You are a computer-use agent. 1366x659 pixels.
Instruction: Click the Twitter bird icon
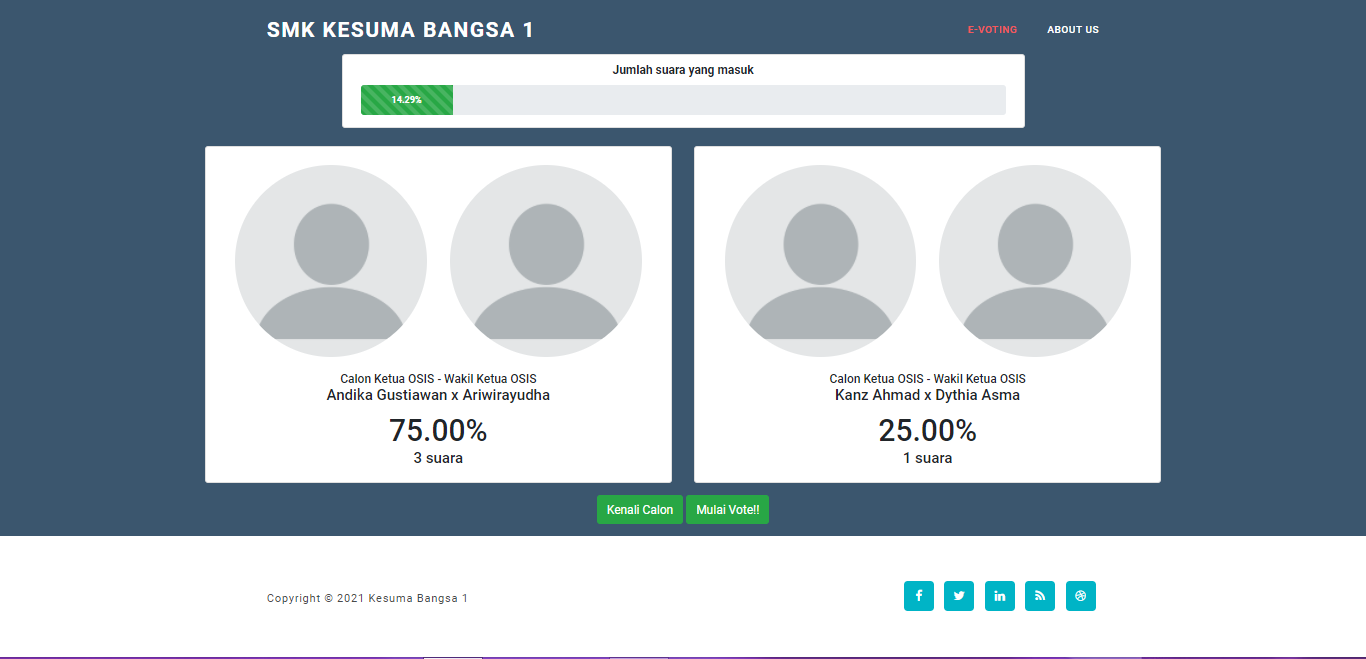(959, 596)
